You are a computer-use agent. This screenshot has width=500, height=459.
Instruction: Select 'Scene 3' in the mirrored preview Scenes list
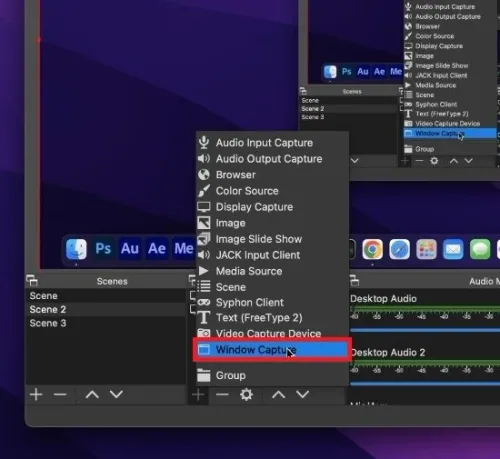(x=349, y=117)
